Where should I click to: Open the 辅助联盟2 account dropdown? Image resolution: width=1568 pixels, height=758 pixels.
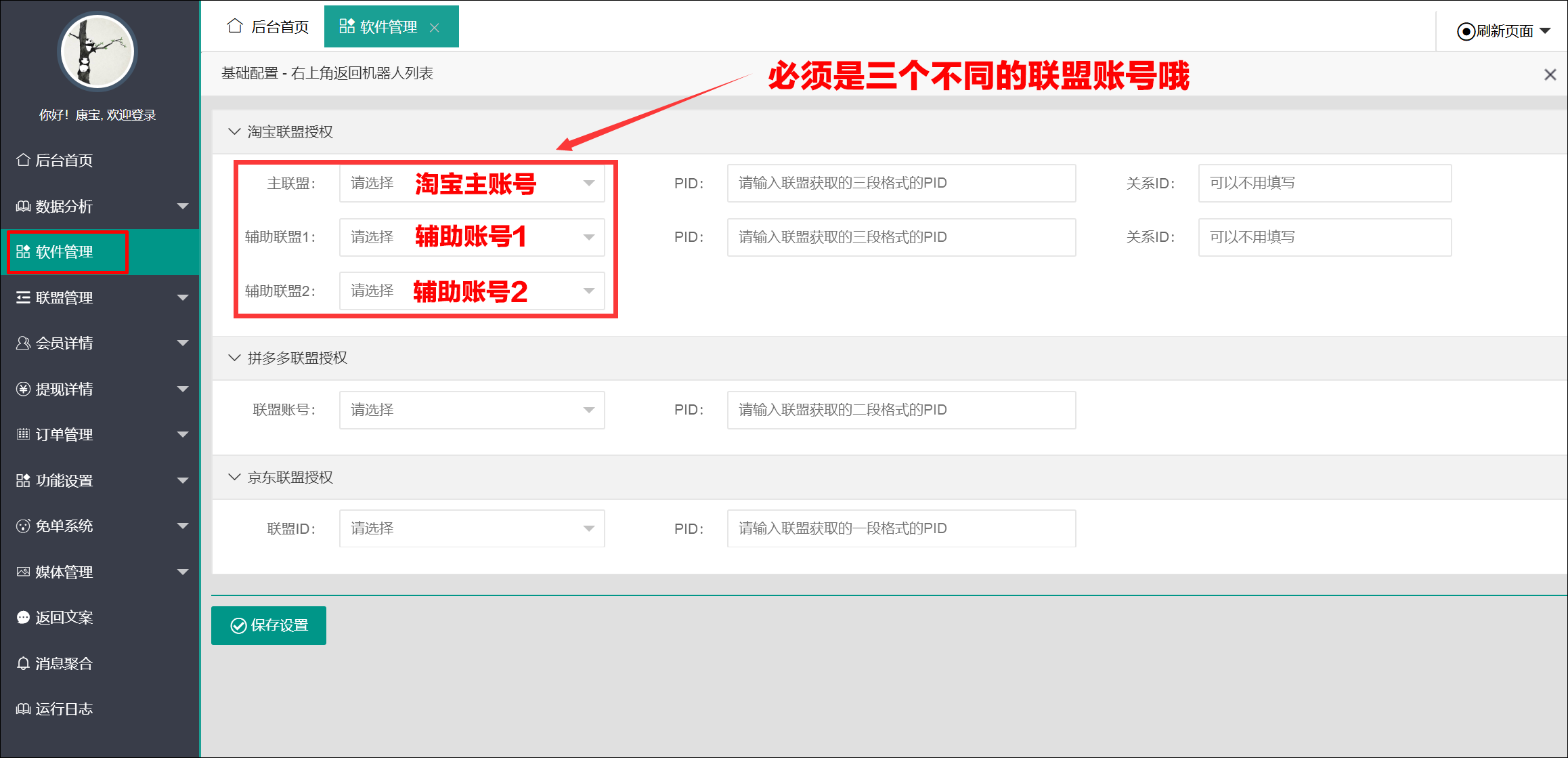pos(472,291)
